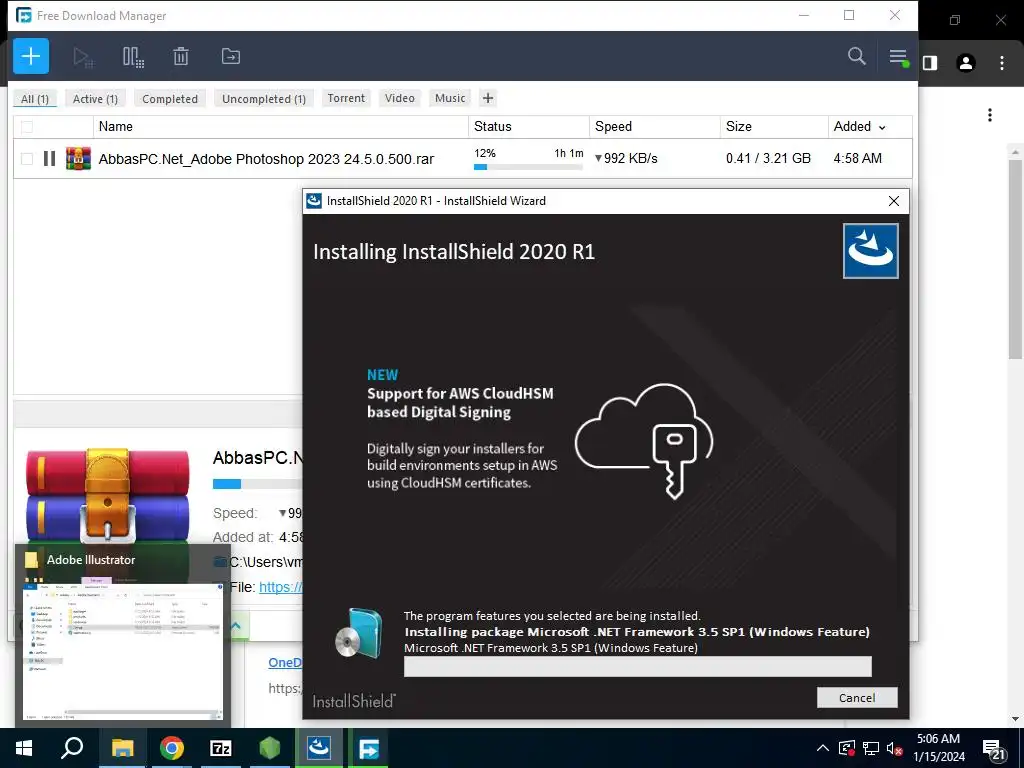Open network status in system tray
The height and width of the screenshot is (768, 1024).
(871, 748)
